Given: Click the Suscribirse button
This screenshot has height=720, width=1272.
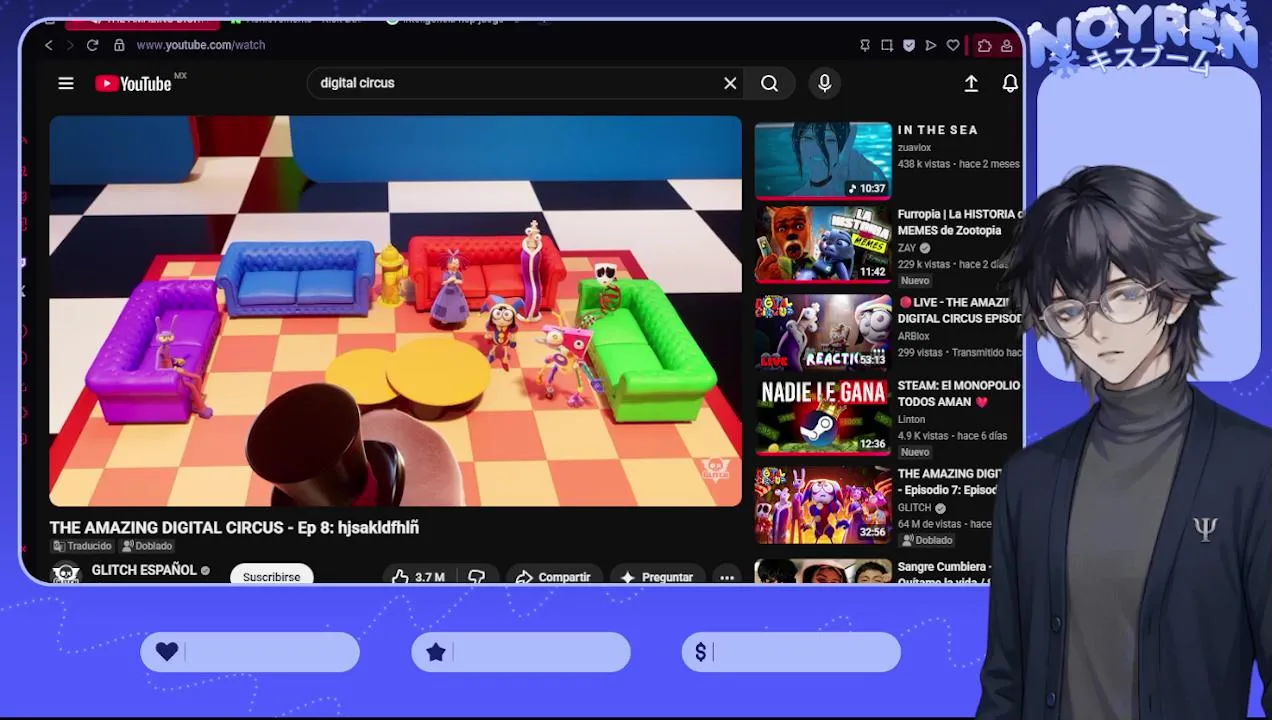Looking at the screenshot, I should click(x=271, y=576).
